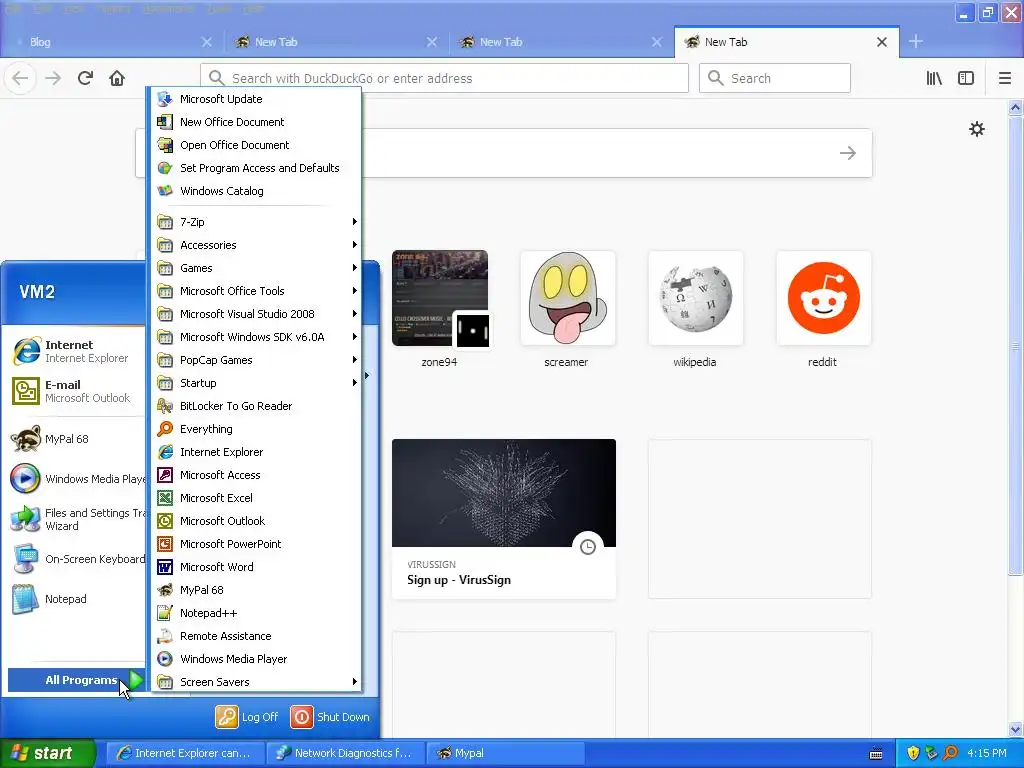This screenshot has width=1024, height=768.
Task: Click the Mypal taskbar button
Action: pyautogui.click(x=505, y=753)
